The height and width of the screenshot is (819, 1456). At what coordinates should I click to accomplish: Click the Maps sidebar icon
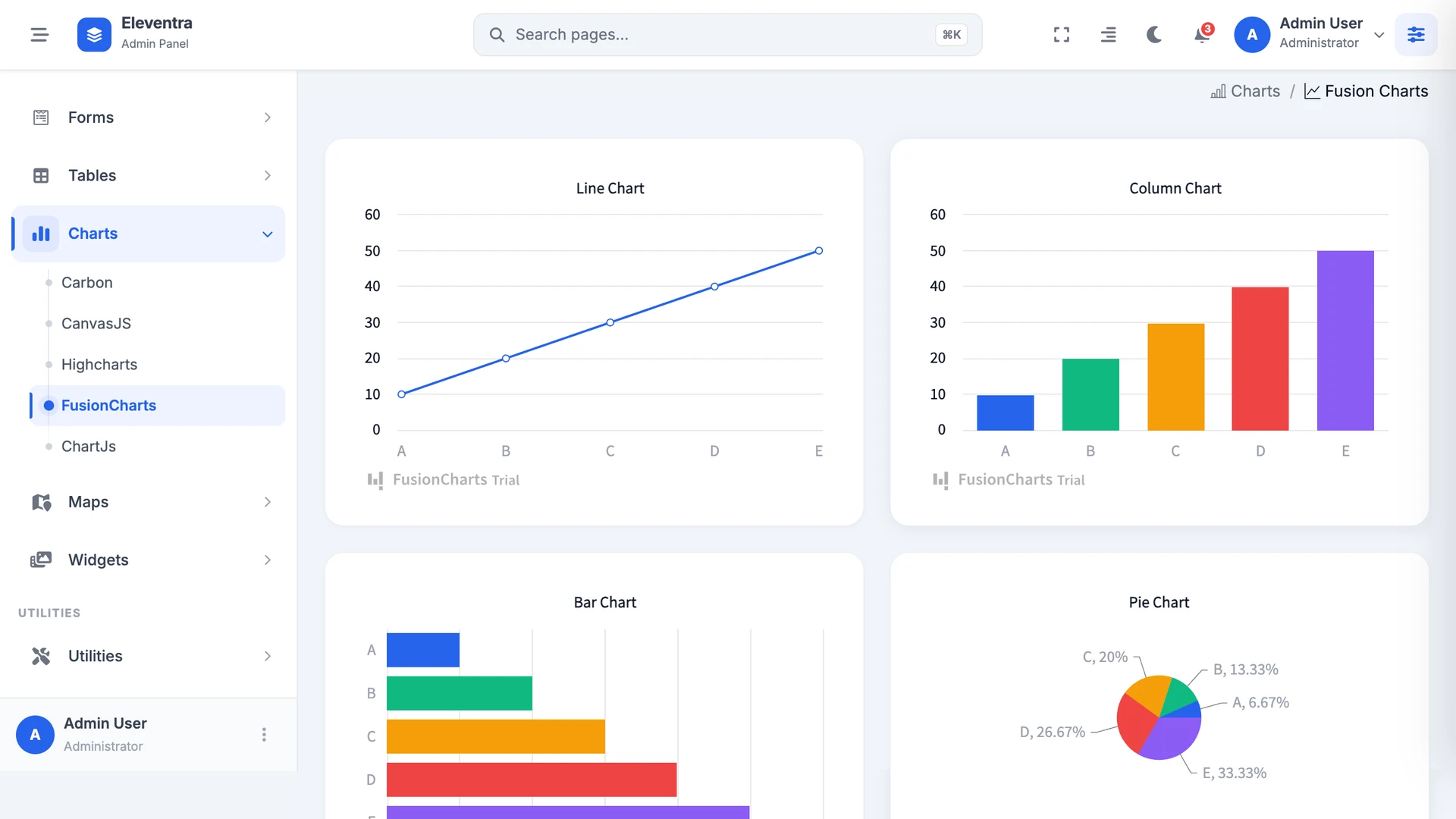click(41, 502)
